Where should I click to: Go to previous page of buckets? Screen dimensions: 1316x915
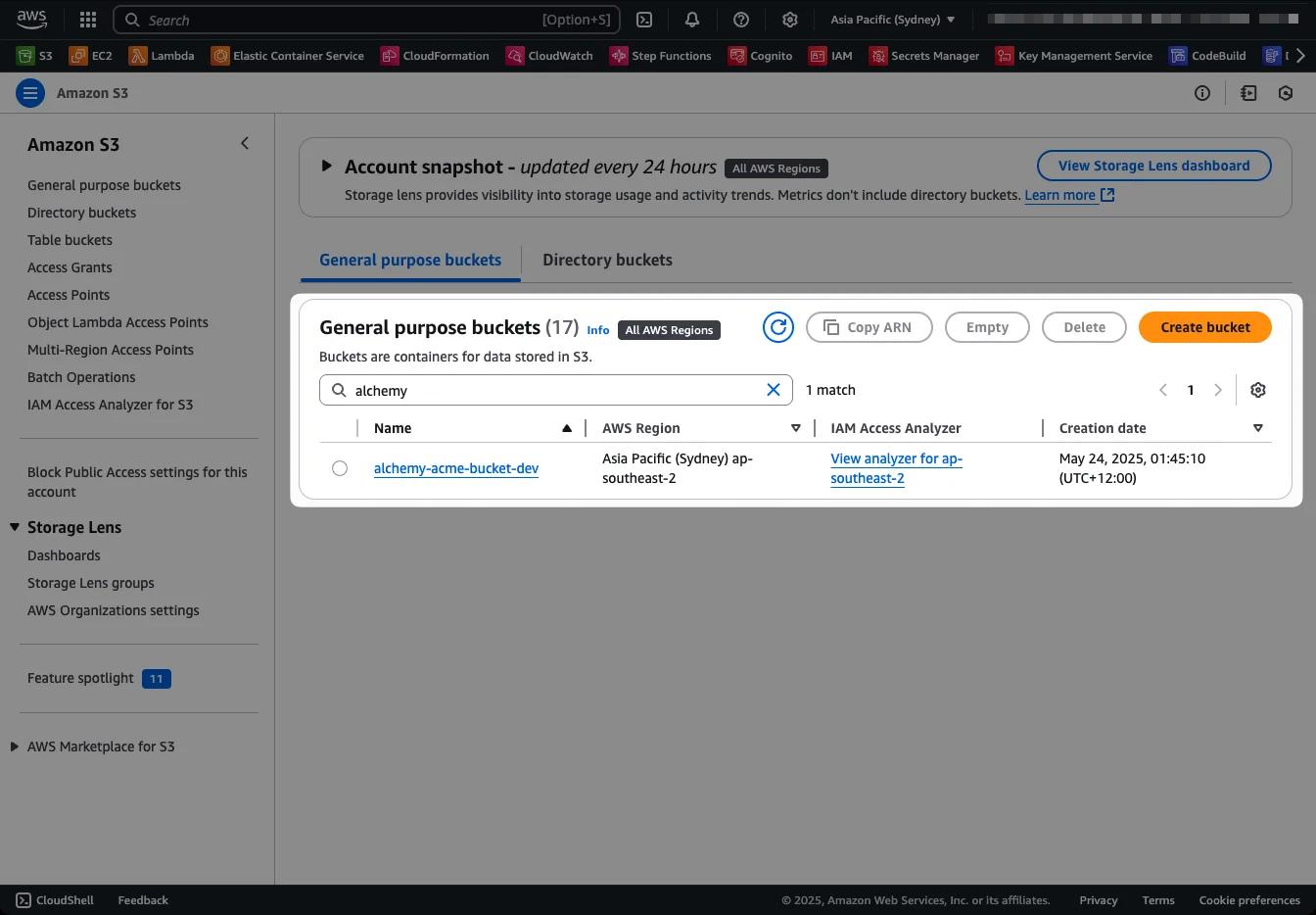point(1163,390)
